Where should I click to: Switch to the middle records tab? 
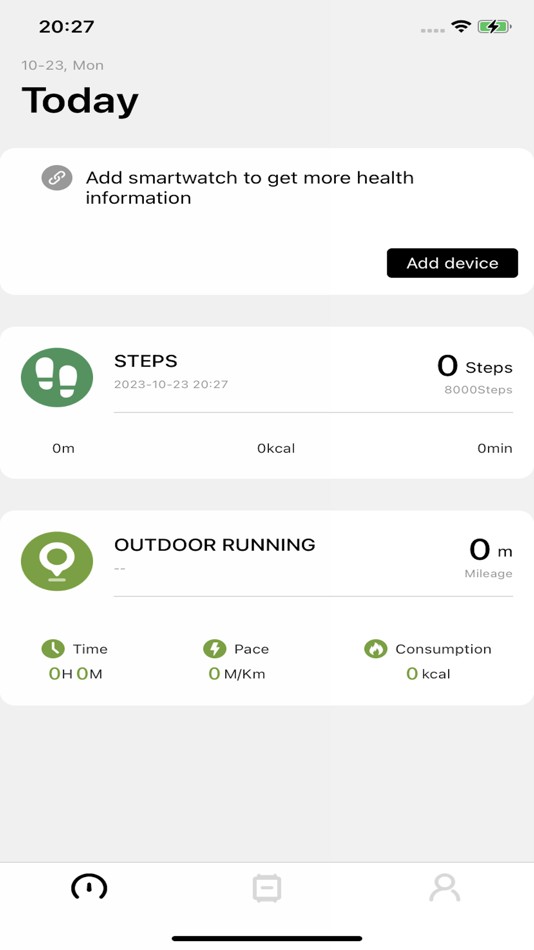click(x=267, y=888)
